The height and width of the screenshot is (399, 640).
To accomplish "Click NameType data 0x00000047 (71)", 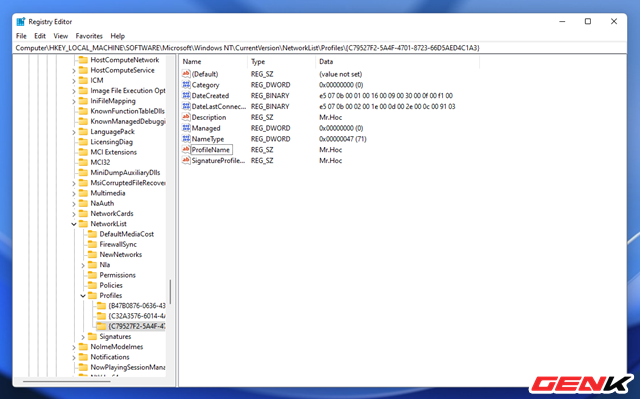I will 343,139.
